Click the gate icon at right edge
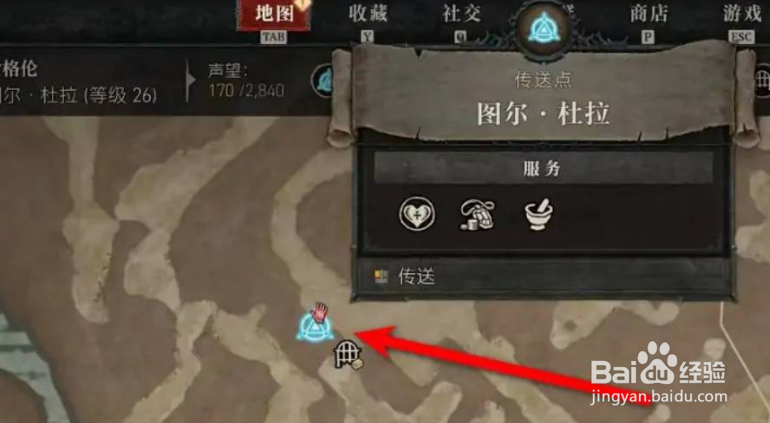This screenshot has height=423, width=770. (762, 81)
